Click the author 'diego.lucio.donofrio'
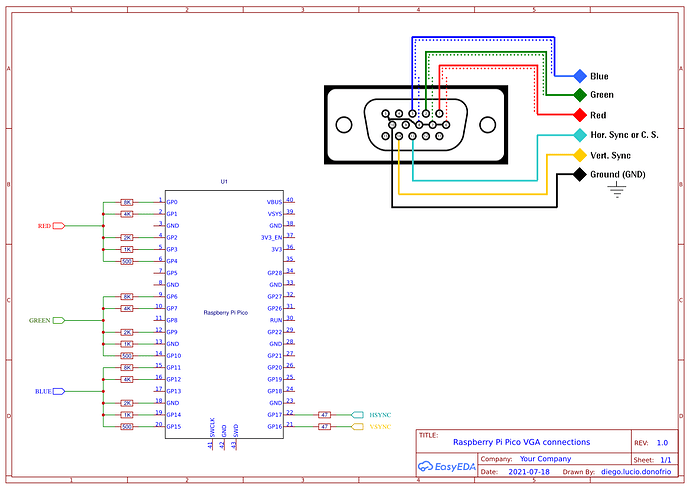690x488 pixels. pos(636,472)
